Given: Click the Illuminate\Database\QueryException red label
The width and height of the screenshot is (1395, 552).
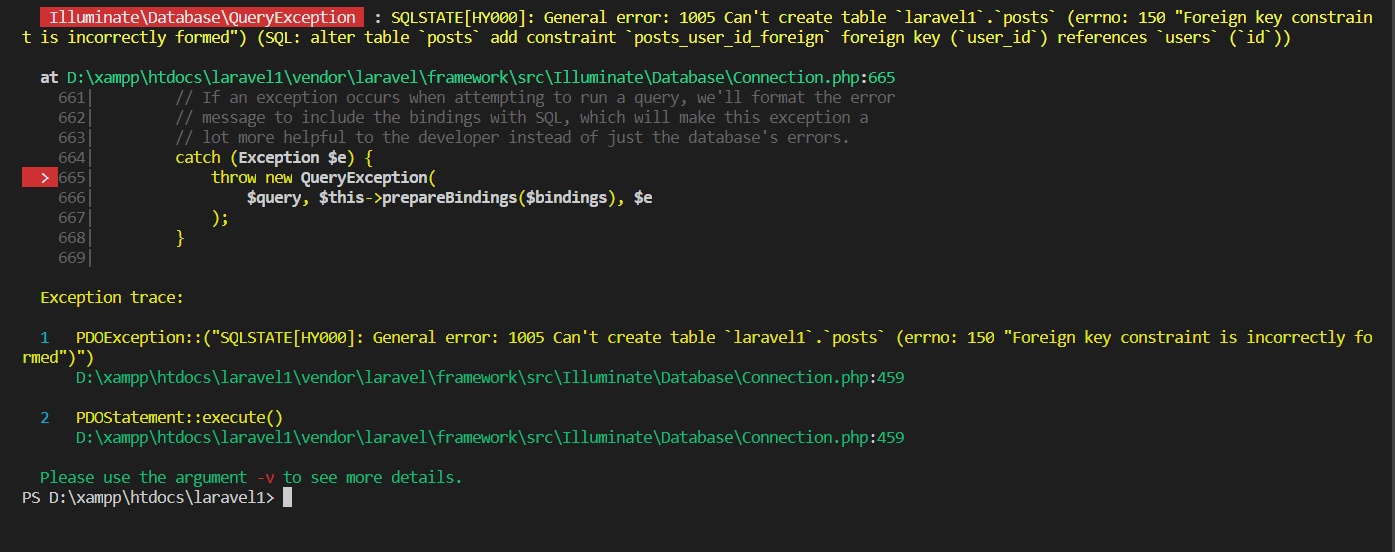Looking at the screenshot, I should tap(201, 17).
